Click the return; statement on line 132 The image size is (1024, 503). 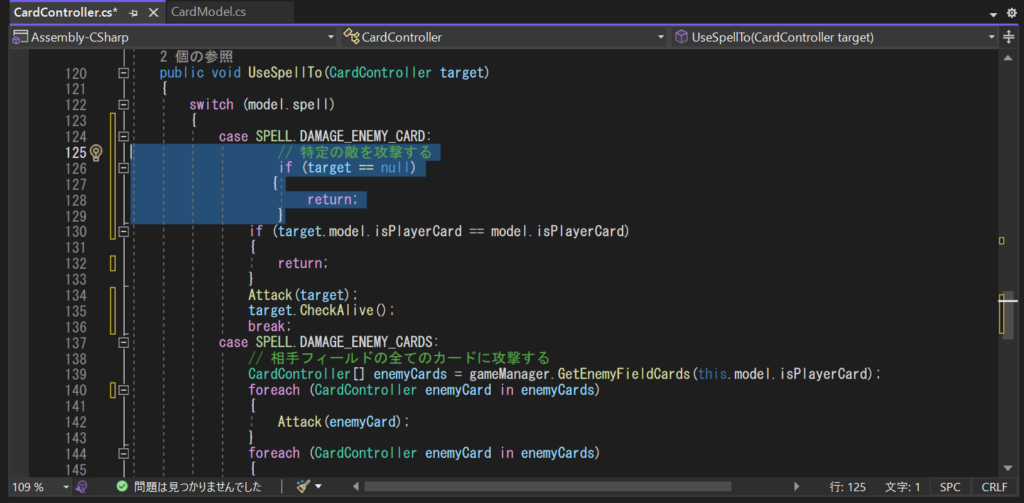pos(303,263)
